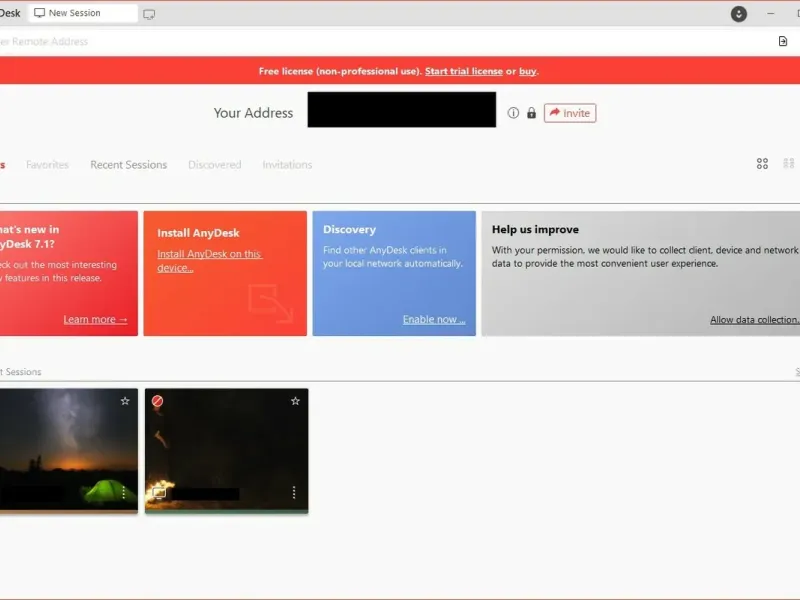This screenshot has height=600, width=800.
Task: Open options menu on campfire session thumbnail
Action: pos(294,492)
